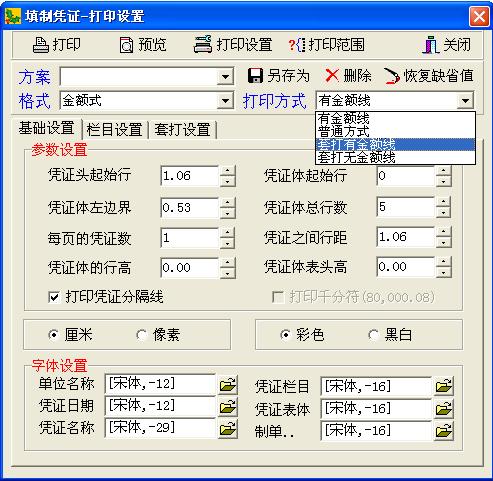Select the 黑白 radio button
The height and width of the screenshot is (481, 493).
pyautogui.click(x=374, y=334)
